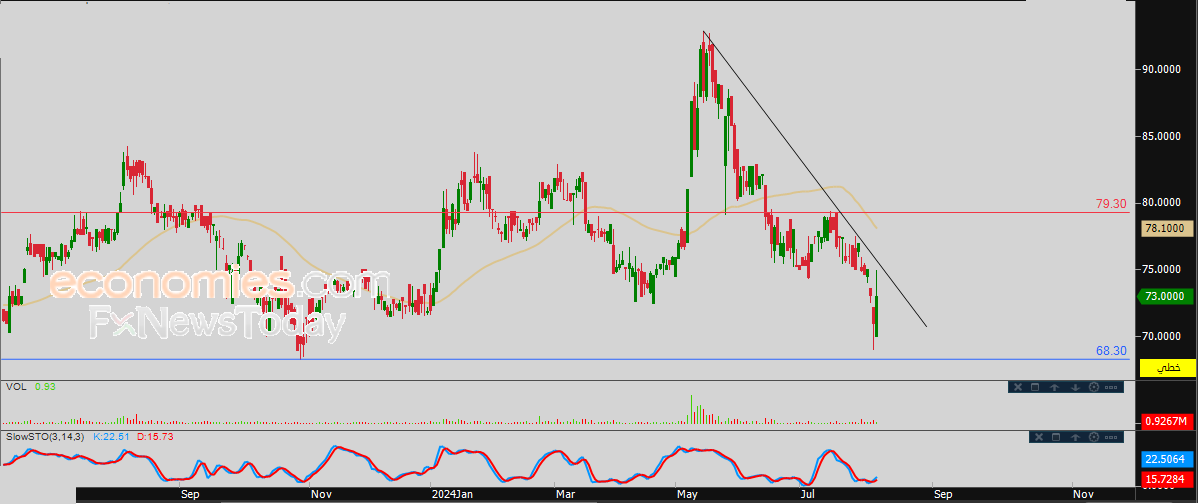This screenshot has height=504, width=1198.
Task: Move the VOL panel down
Action: (1075, 387)
